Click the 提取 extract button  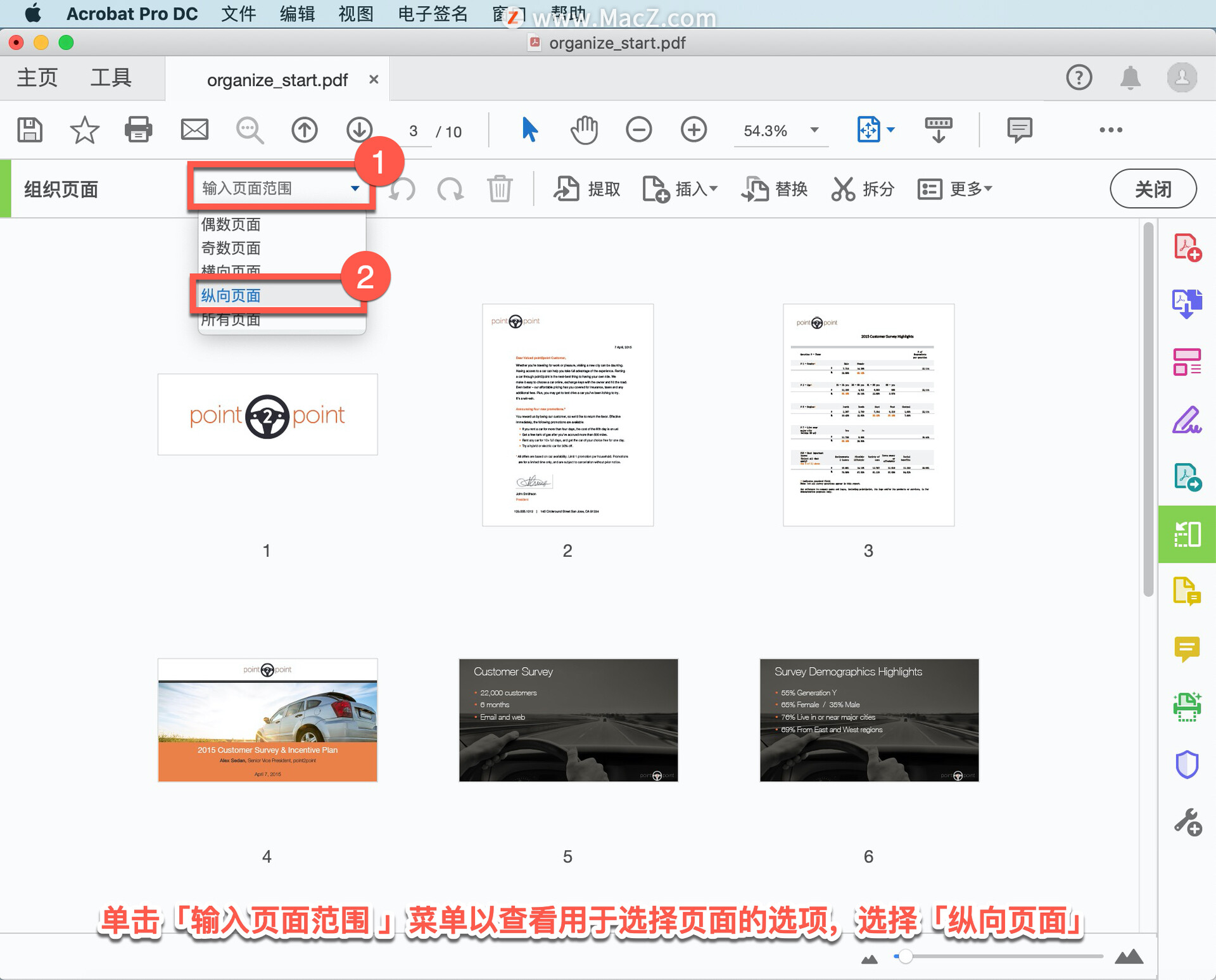(587, 189)
